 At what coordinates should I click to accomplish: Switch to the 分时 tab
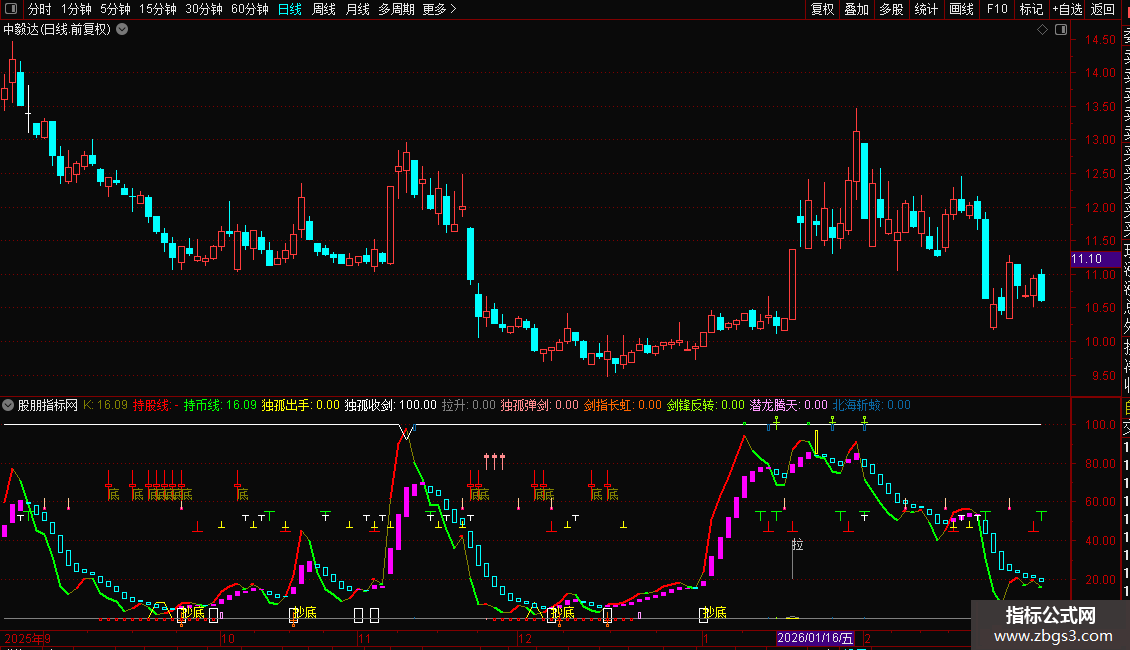click(39, 9)
